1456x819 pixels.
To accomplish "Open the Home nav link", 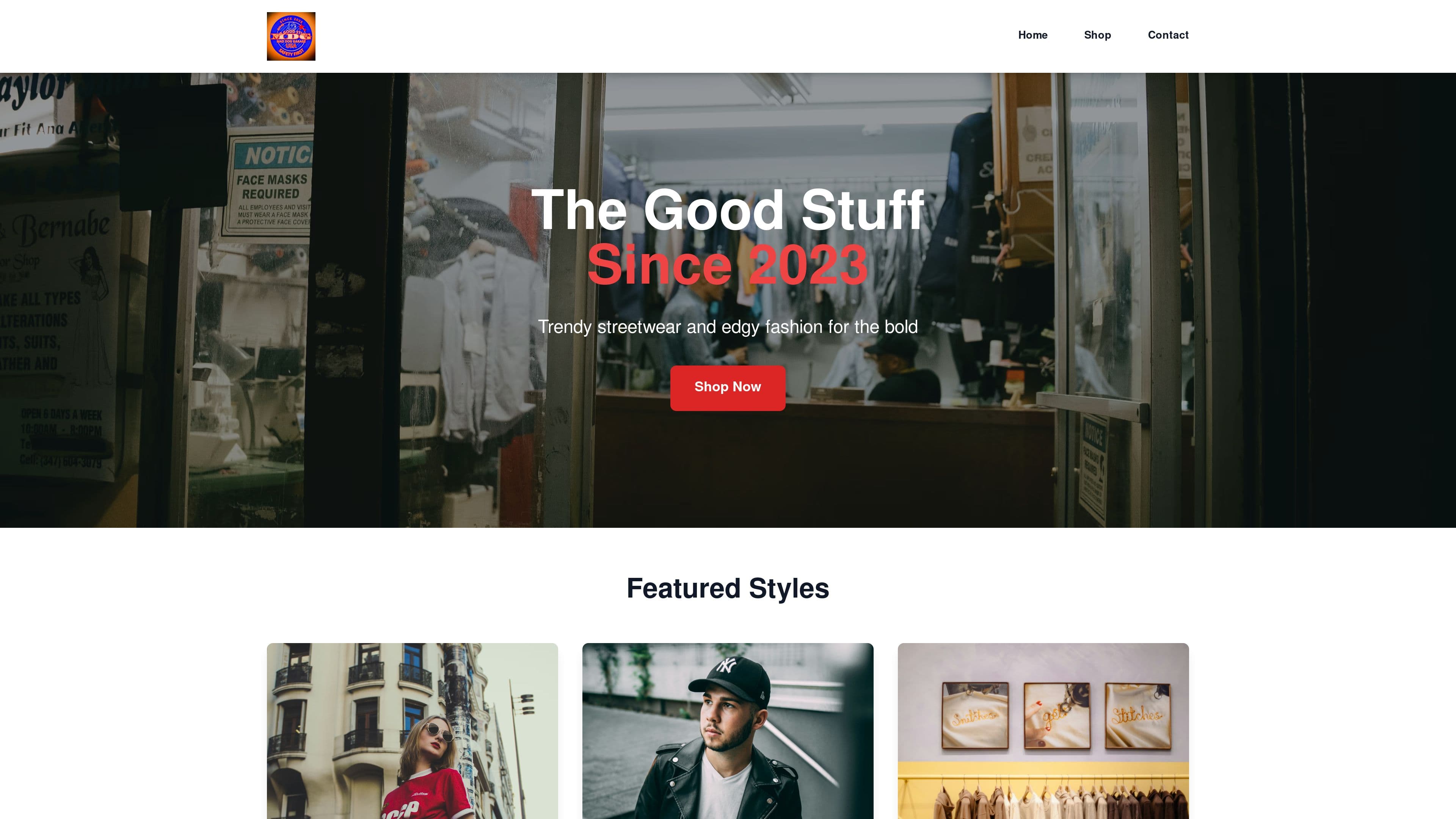I will pyautogui.click(x=1032, y=35).
